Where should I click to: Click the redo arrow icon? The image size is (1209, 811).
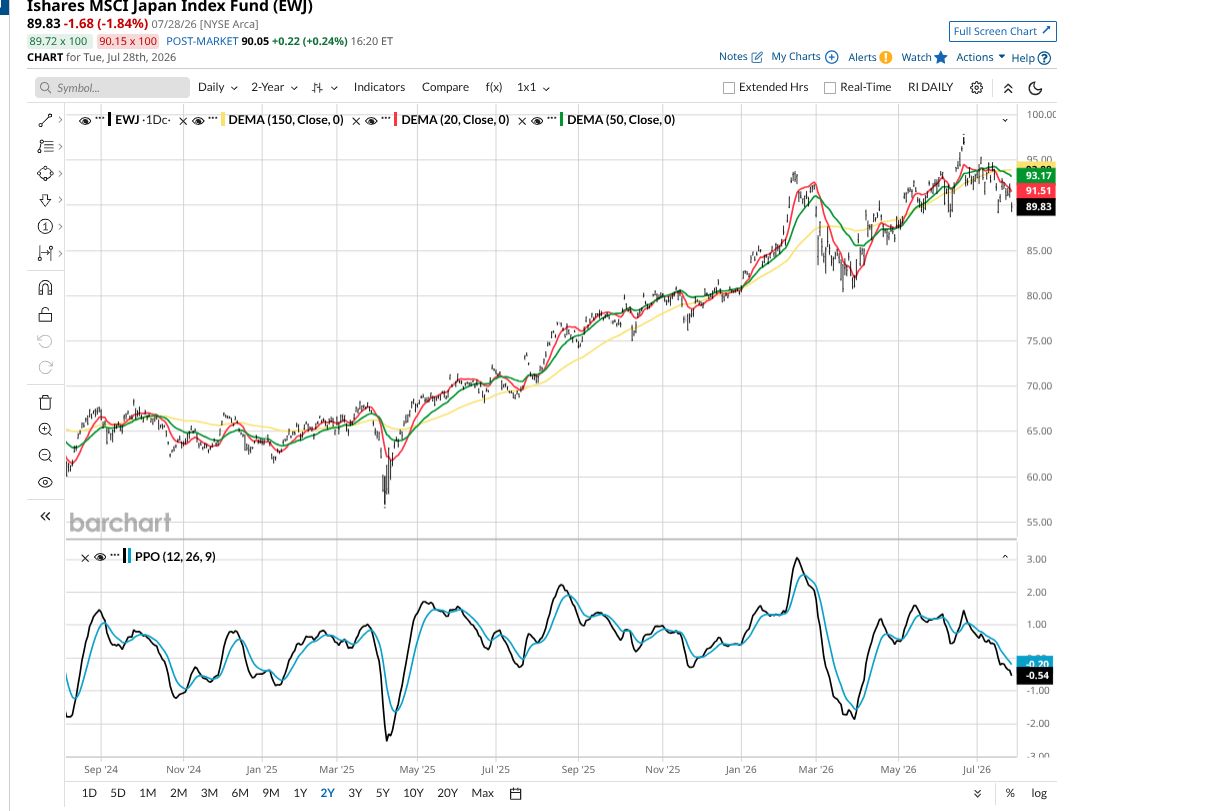click(x=45, y=367)
